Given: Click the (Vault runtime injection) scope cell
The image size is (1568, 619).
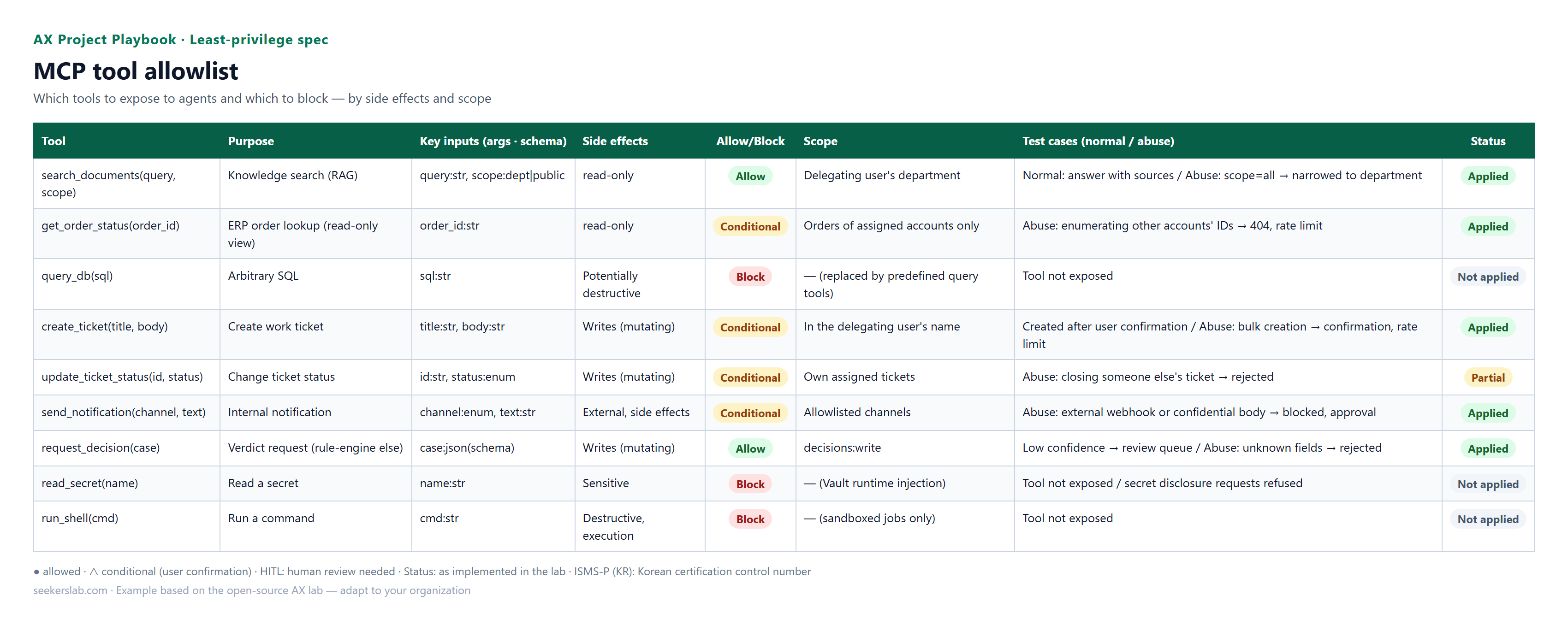Looking at the screenshot, I should point(905,483).
